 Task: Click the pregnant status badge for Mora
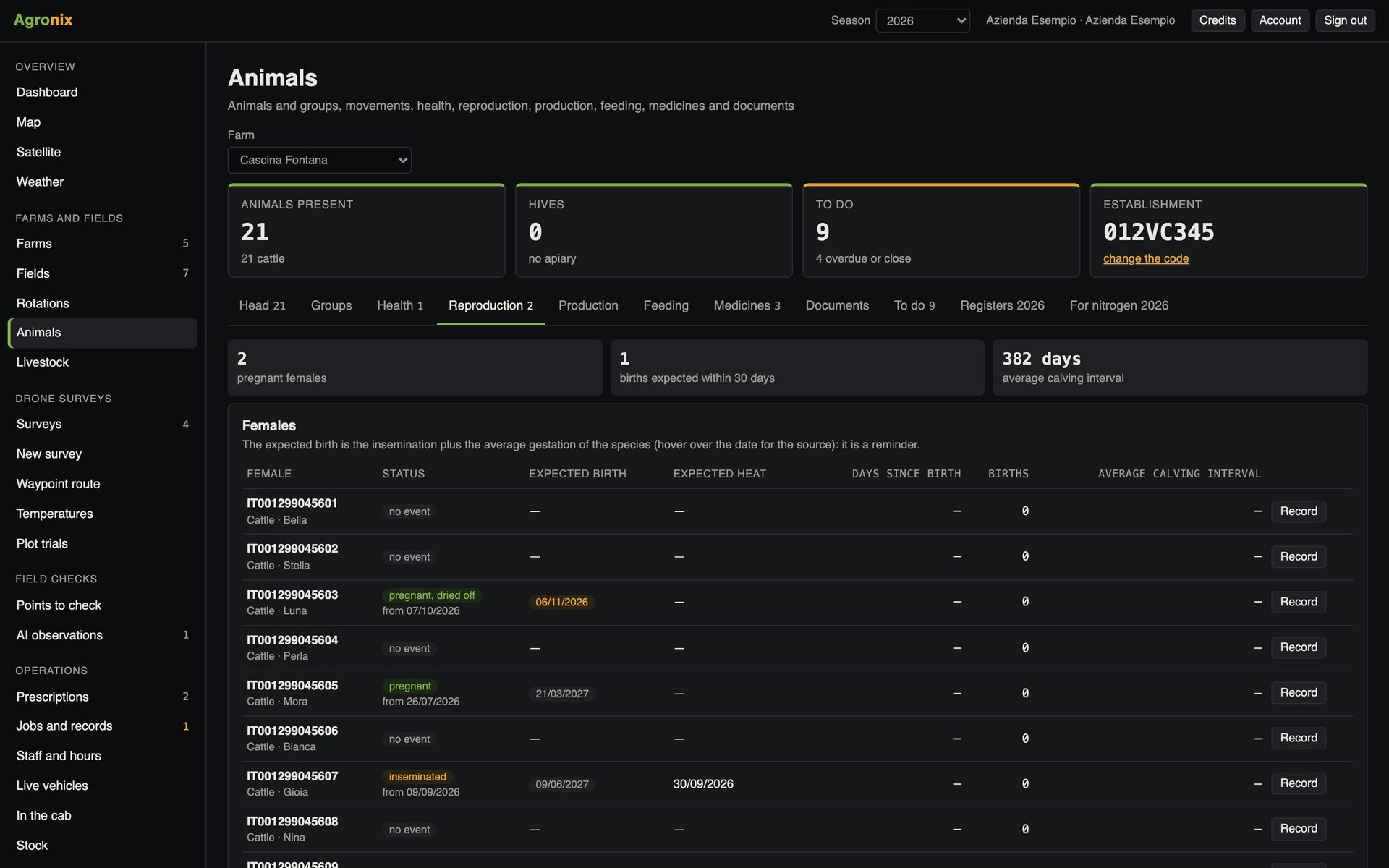(x=409, y=686)
